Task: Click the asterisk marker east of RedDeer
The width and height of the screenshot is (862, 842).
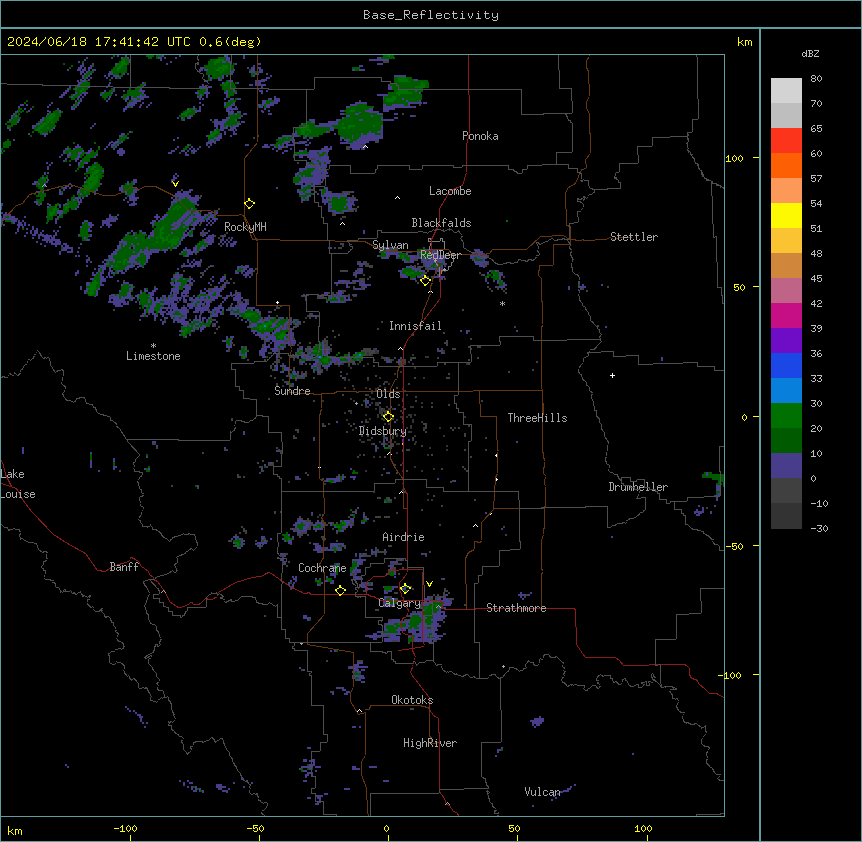Action: coord(502,303)
